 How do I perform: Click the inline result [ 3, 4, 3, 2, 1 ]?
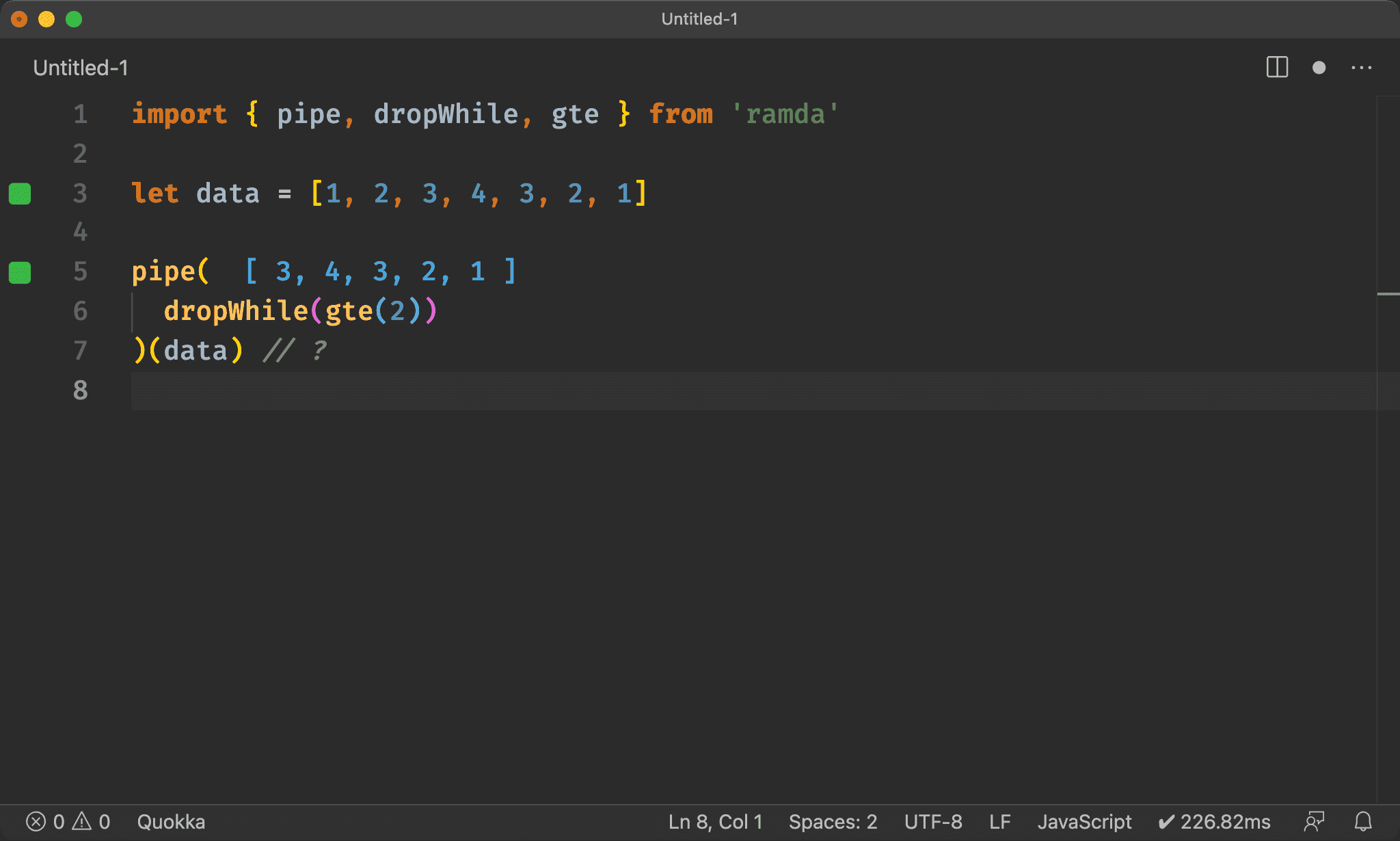[x=381, y=272]
